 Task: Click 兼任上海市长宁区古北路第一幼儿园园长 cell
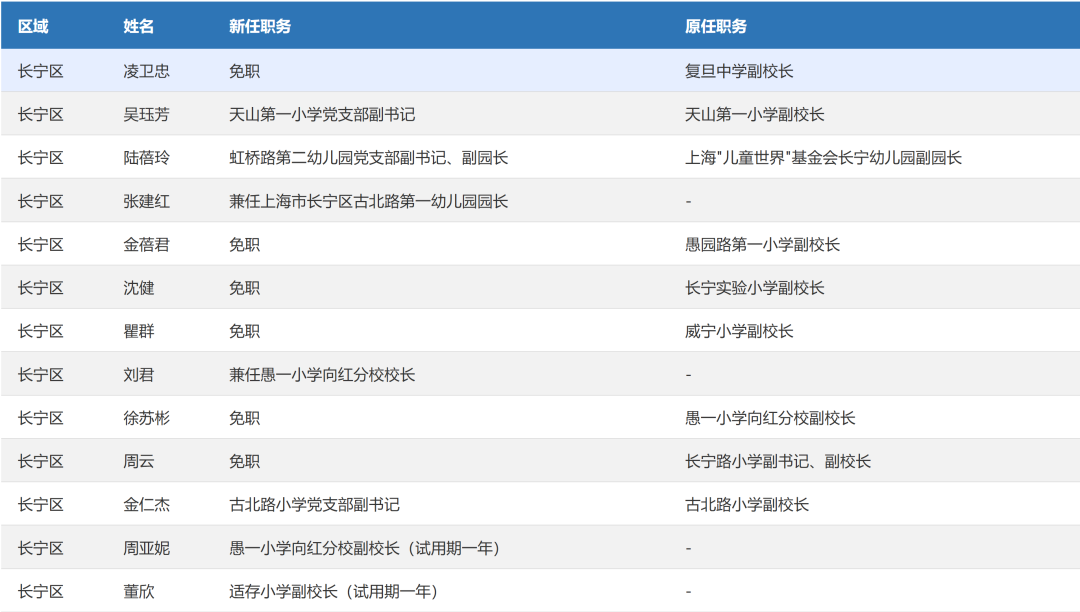click(x=368, y=201)
